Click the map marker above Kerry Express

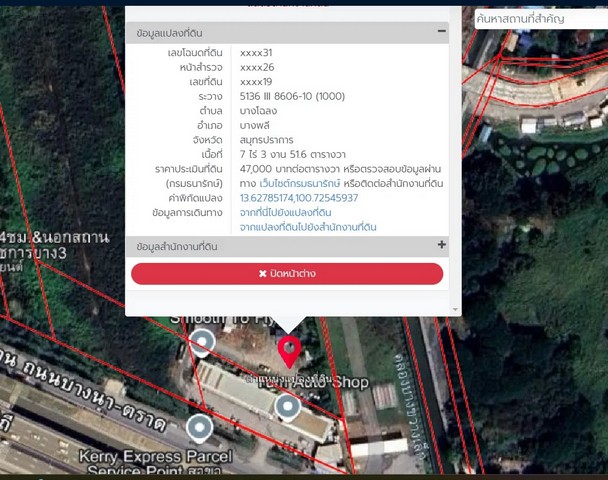(x=200, y=428)
